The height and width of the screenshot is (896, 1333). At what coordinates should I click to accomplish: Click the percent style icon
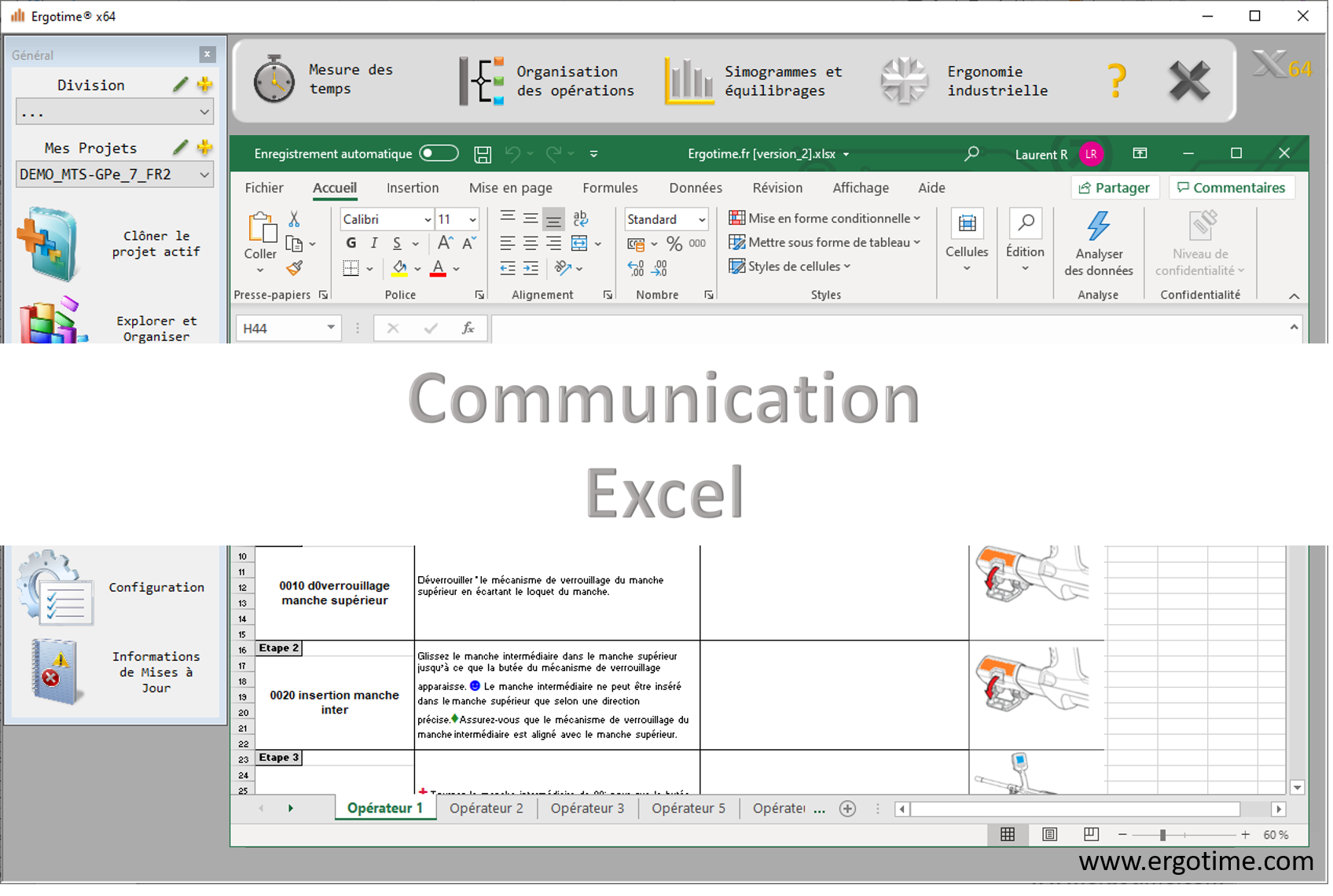tap(674, 244)
